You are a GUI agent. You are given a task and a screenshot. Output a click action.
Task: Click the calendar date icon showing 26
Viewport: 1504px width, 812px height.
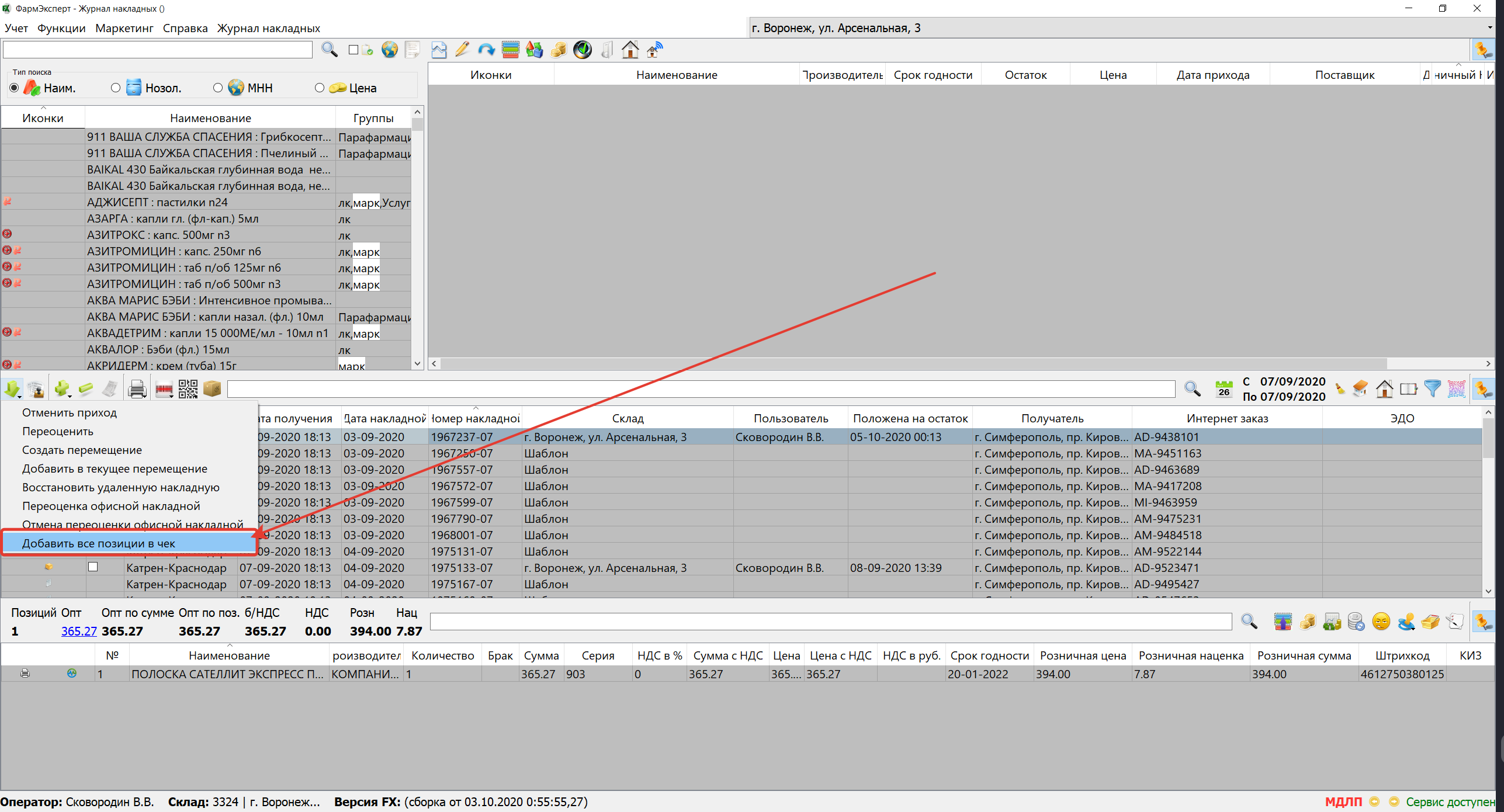(x=1224, y=388)
